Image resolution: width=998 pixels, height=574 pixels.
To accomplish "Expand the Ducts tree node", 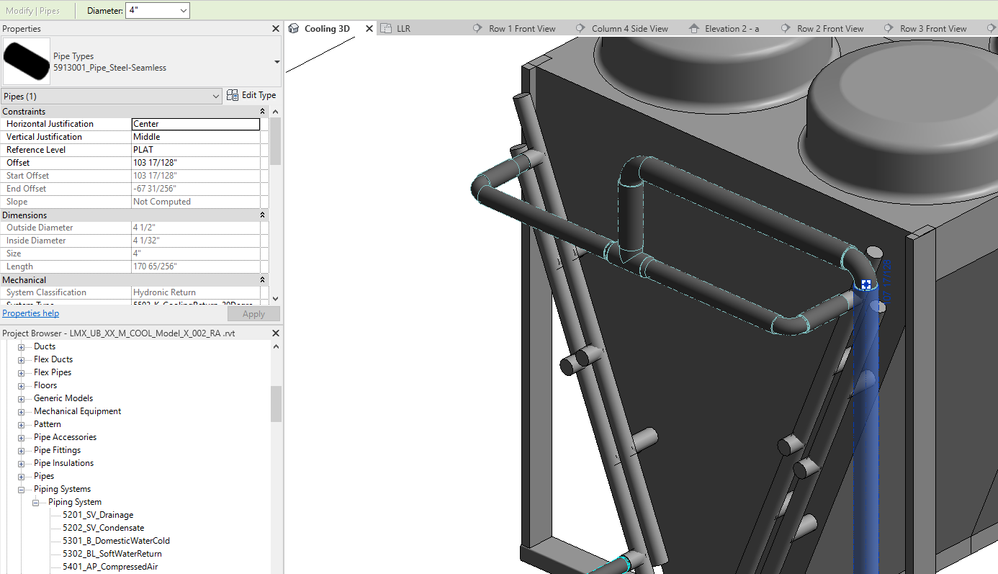I will (x=21, y=347).
